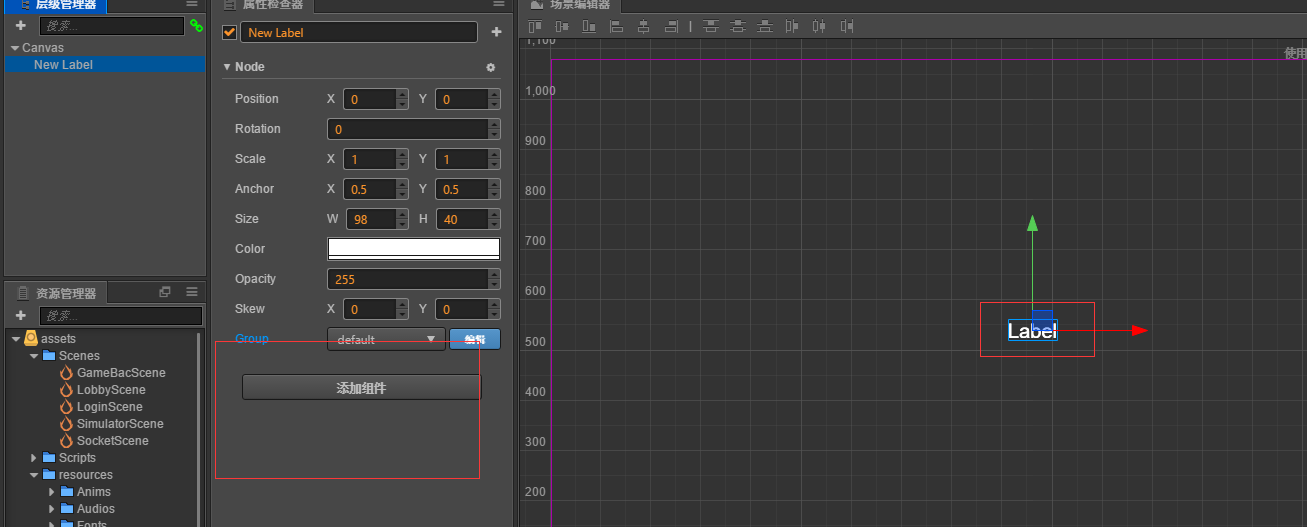Click the Label node in the scene view
Image resolution: width=1307 pixels, height=527 pixels.
[1032, 331]
